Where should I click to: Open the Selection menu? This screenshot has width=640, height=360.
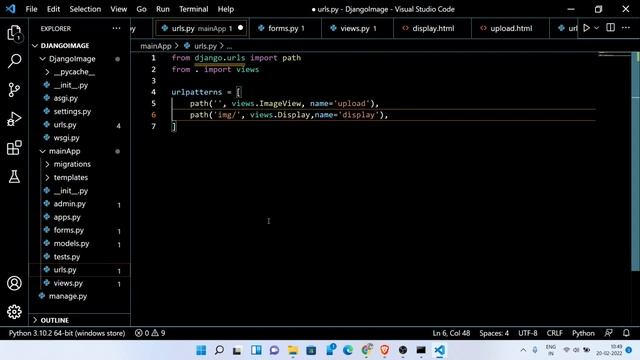point(85,9)
